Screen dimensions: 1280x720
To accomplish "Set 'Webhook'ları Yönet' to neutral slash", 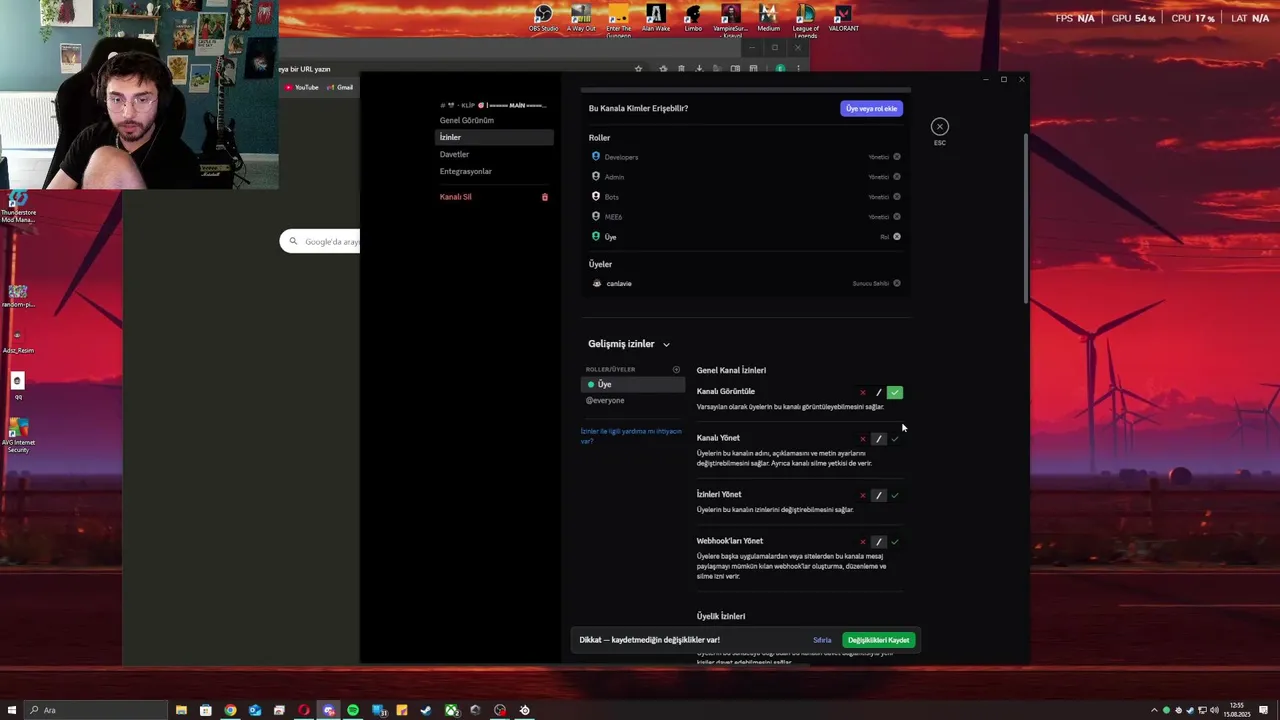I will coord(879,542).
